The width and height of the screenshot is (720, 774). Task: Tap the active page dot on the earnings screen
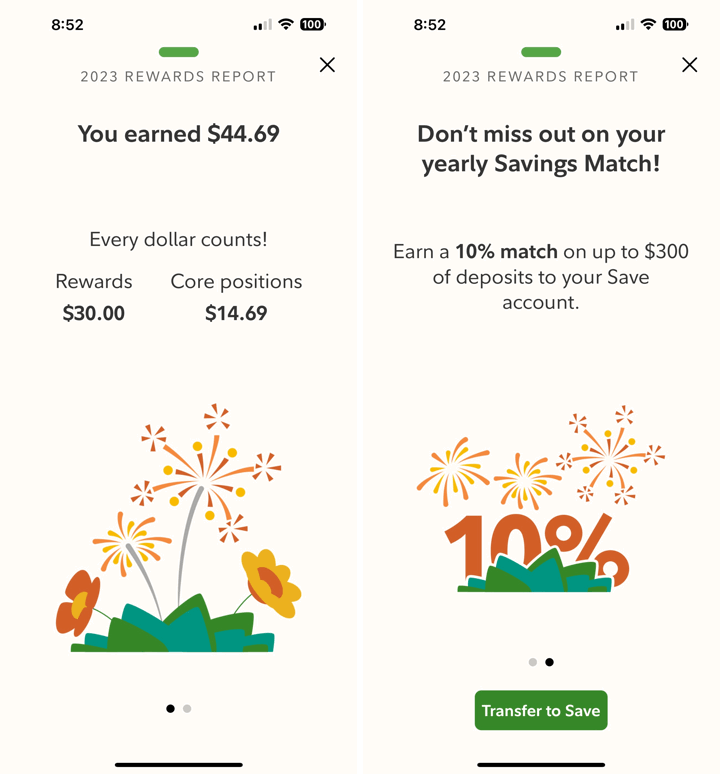pyautogui.click(x=170, y=709)
